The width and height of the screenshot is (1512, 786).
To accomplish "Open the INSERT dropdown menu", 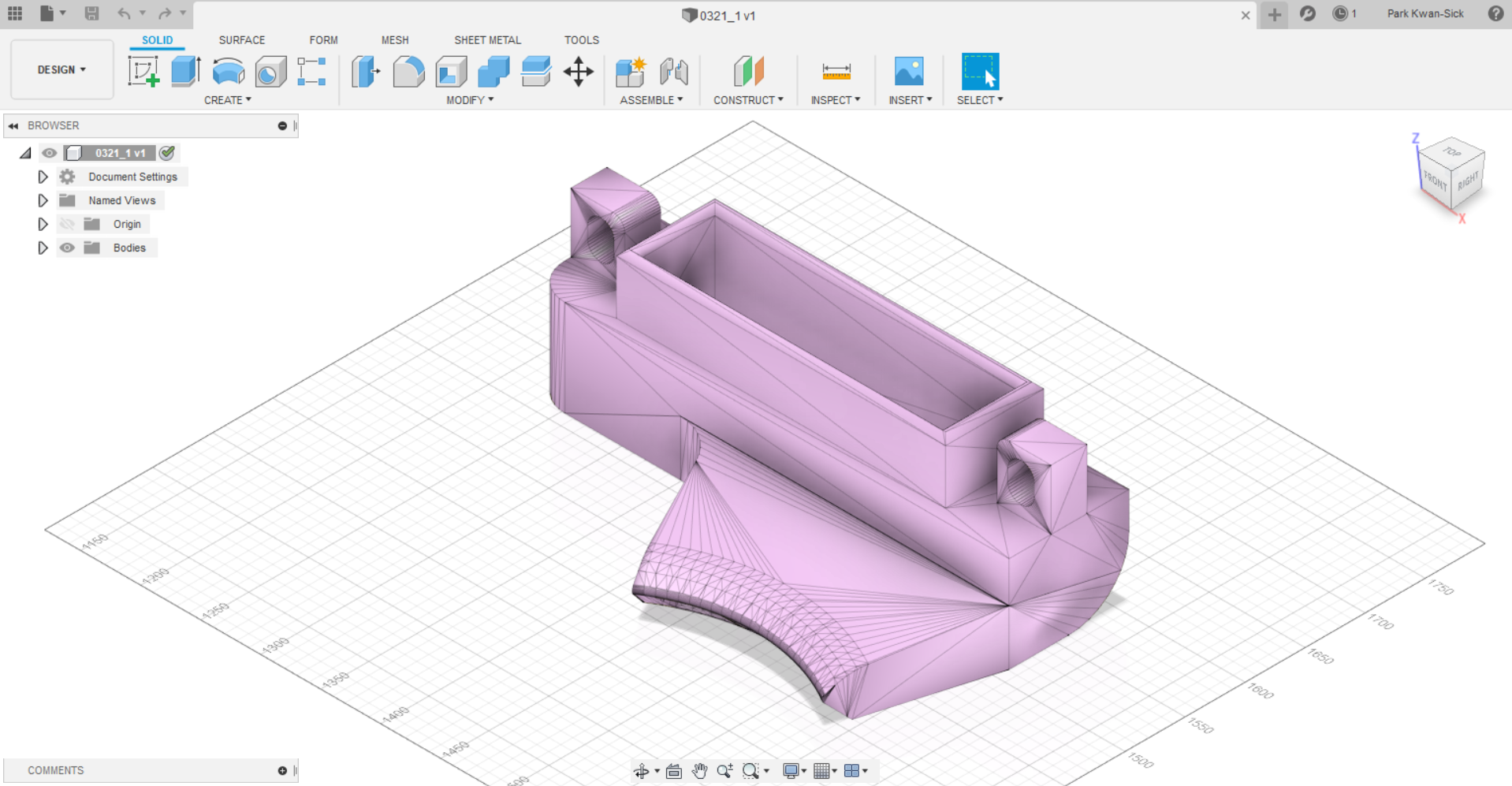I will coord(911,100).
